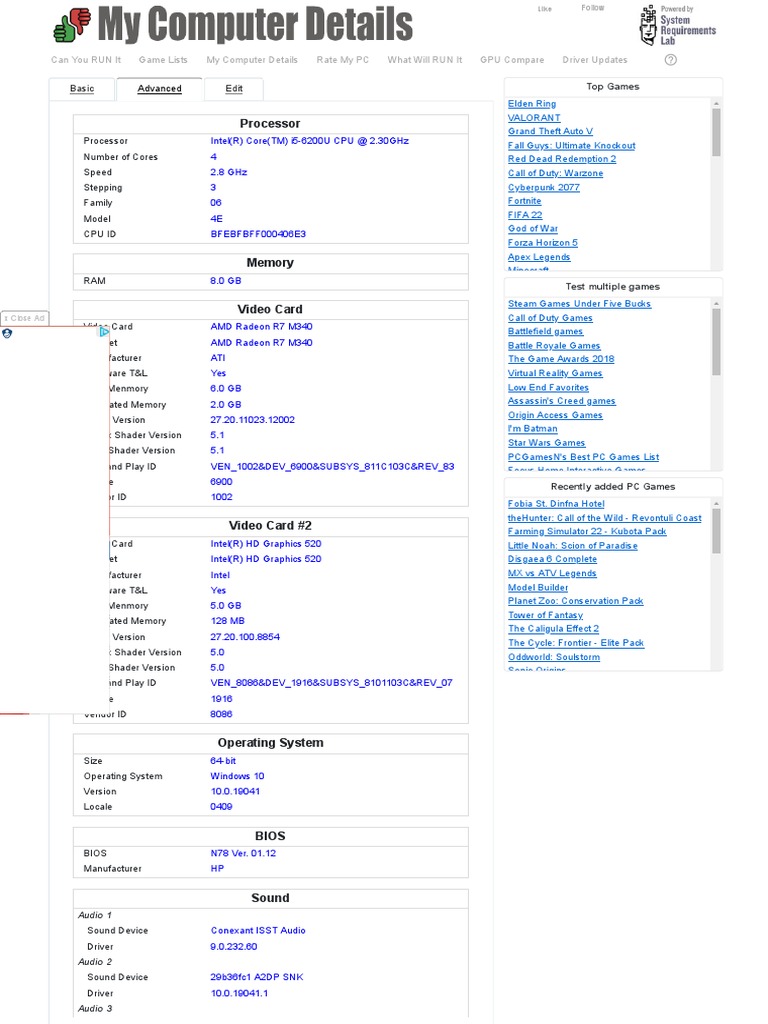
Task: Click the help question mark icon
Action: click(671, 60)
